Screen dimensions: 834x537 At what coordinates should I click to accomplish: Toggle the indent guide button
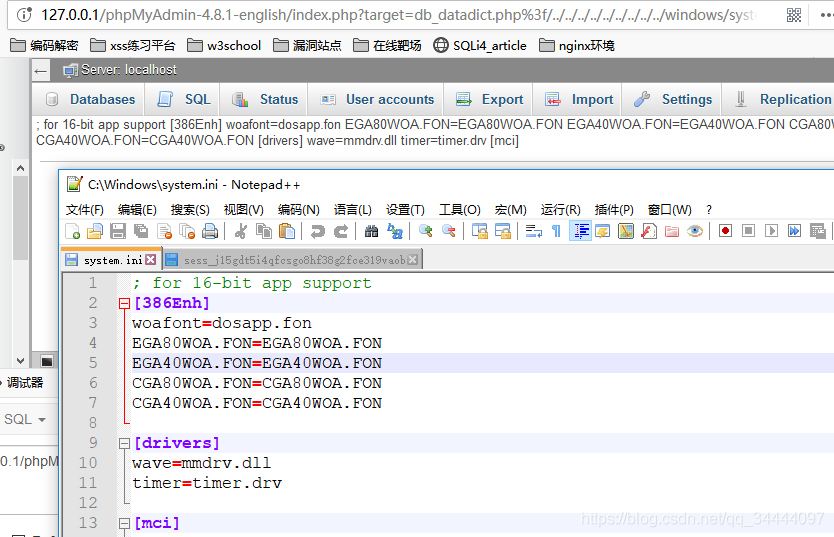[580, 231]
